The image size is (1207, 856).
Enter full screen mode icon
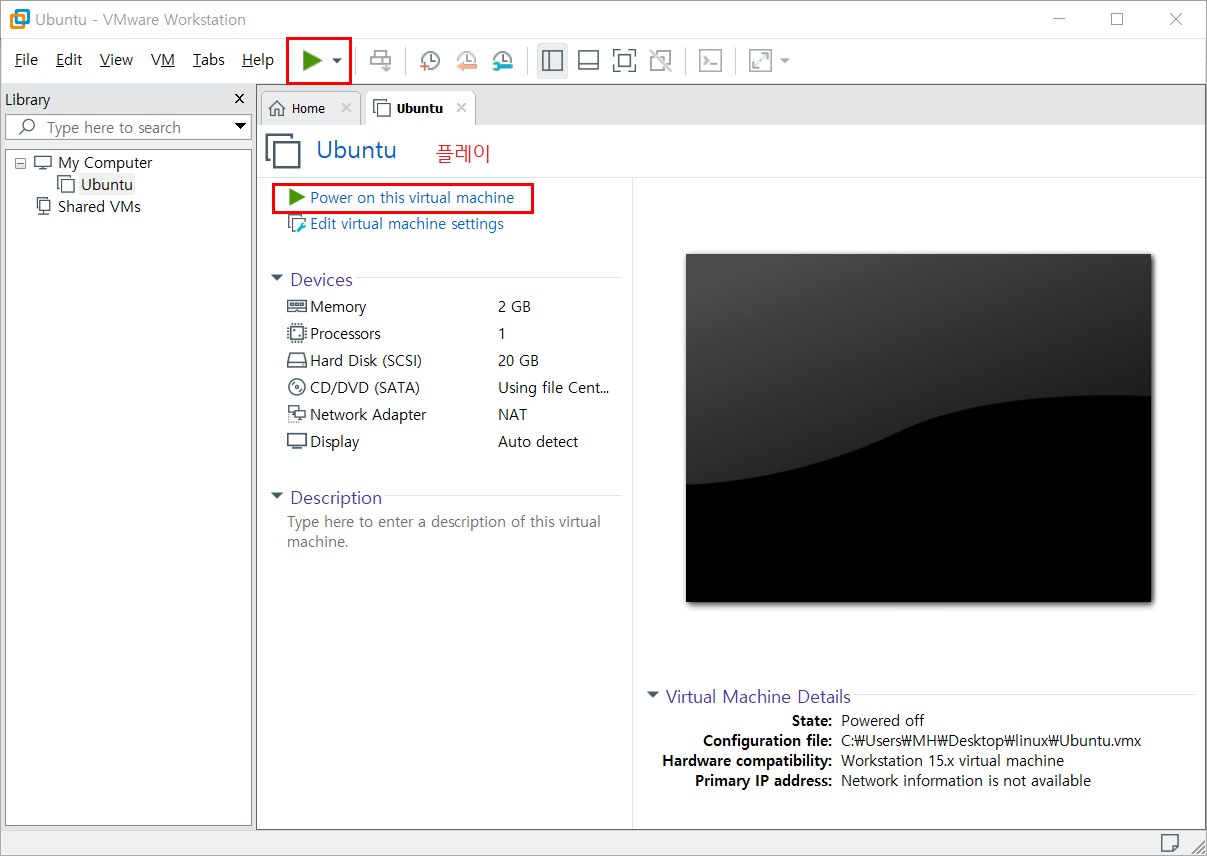(x=625, y=61)
